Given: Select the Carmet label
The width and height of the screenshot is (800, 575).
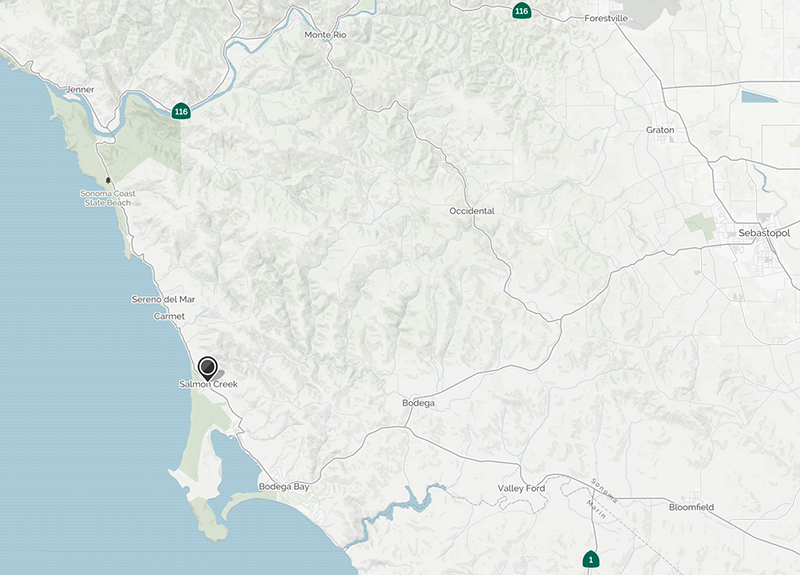Looking at the screenshot, I should (x=169, y=316).
